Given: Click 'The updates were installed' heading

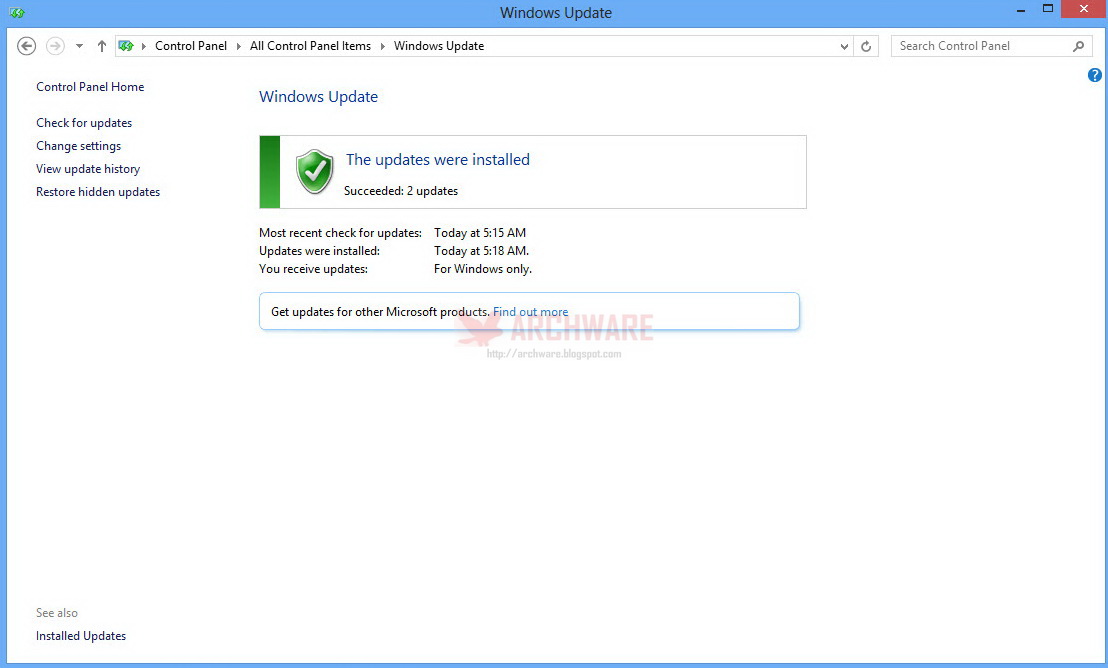Looking at the screenshot, I should coord(437,160).
